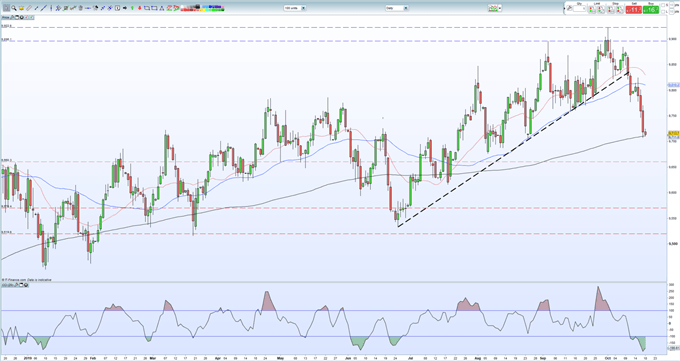Open the Daily timeframe dropdown
Screen dimensions: 680x361
tap(397, 8)
